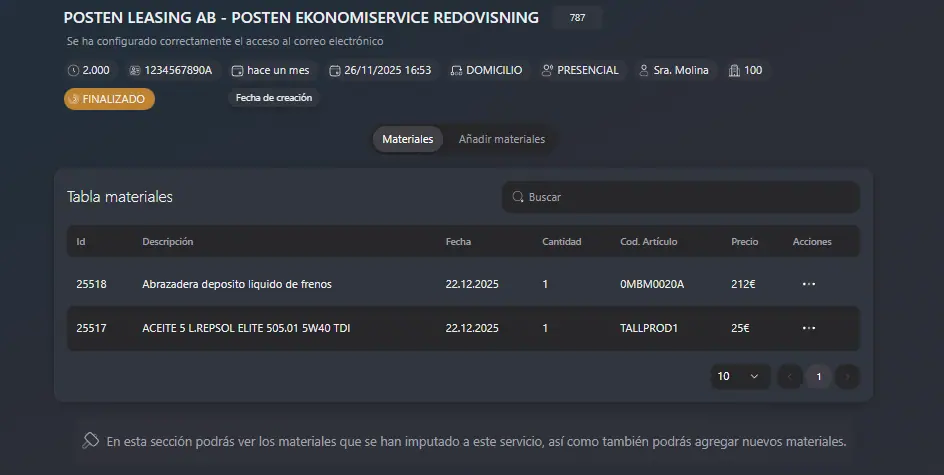944x475 pixels.
Task: Expand the rows-per-page dropdown showing 10
Action: (x=738, y=377)
